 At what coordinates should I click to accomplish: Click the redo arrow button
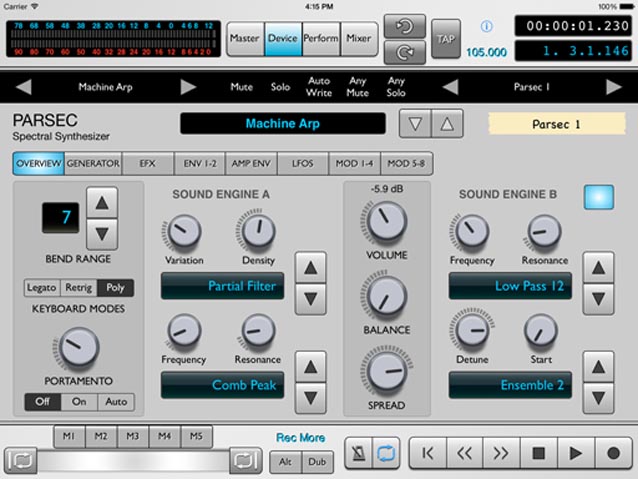tap(404, 52)
